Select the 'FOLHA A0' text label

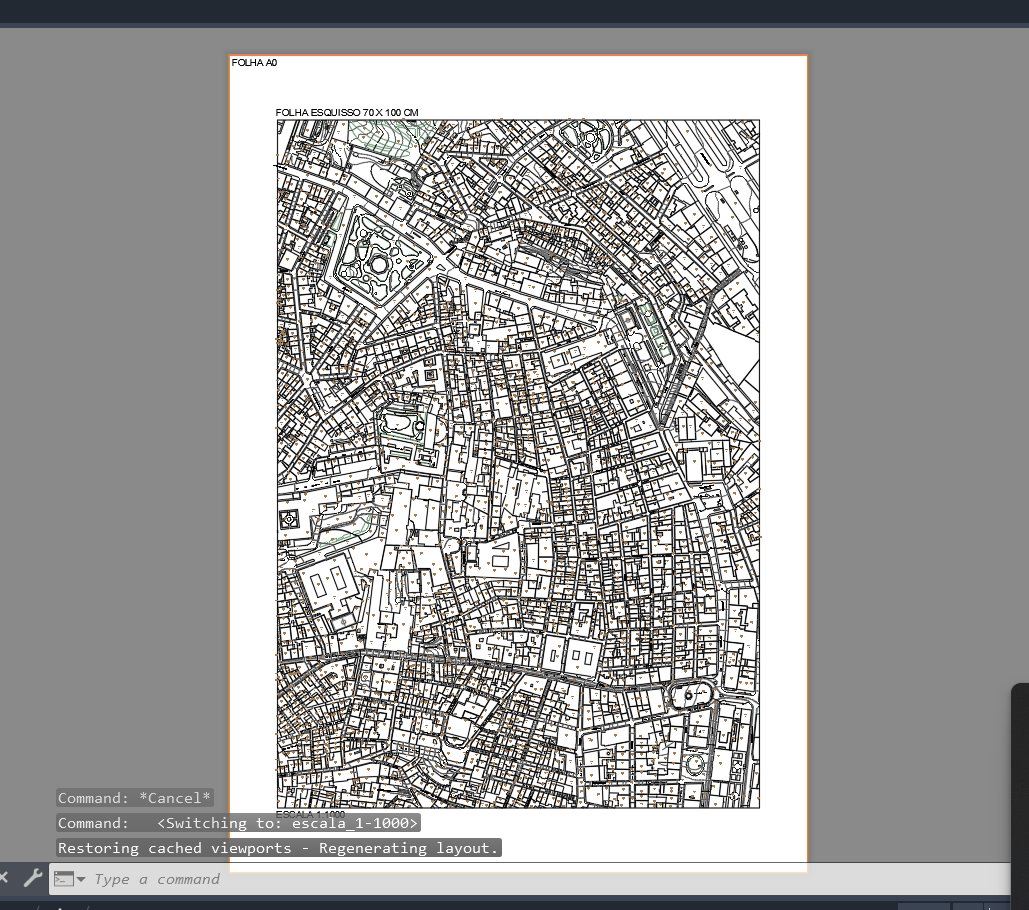pyautogui.click(x=254, y=63)
